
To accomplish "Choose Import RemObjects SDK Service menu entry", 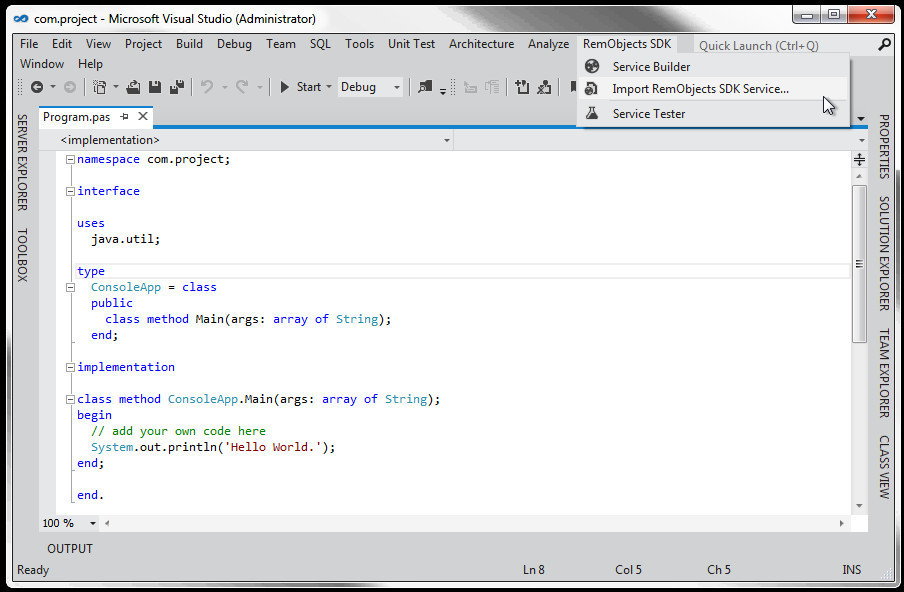I will [x=714, y=89].
